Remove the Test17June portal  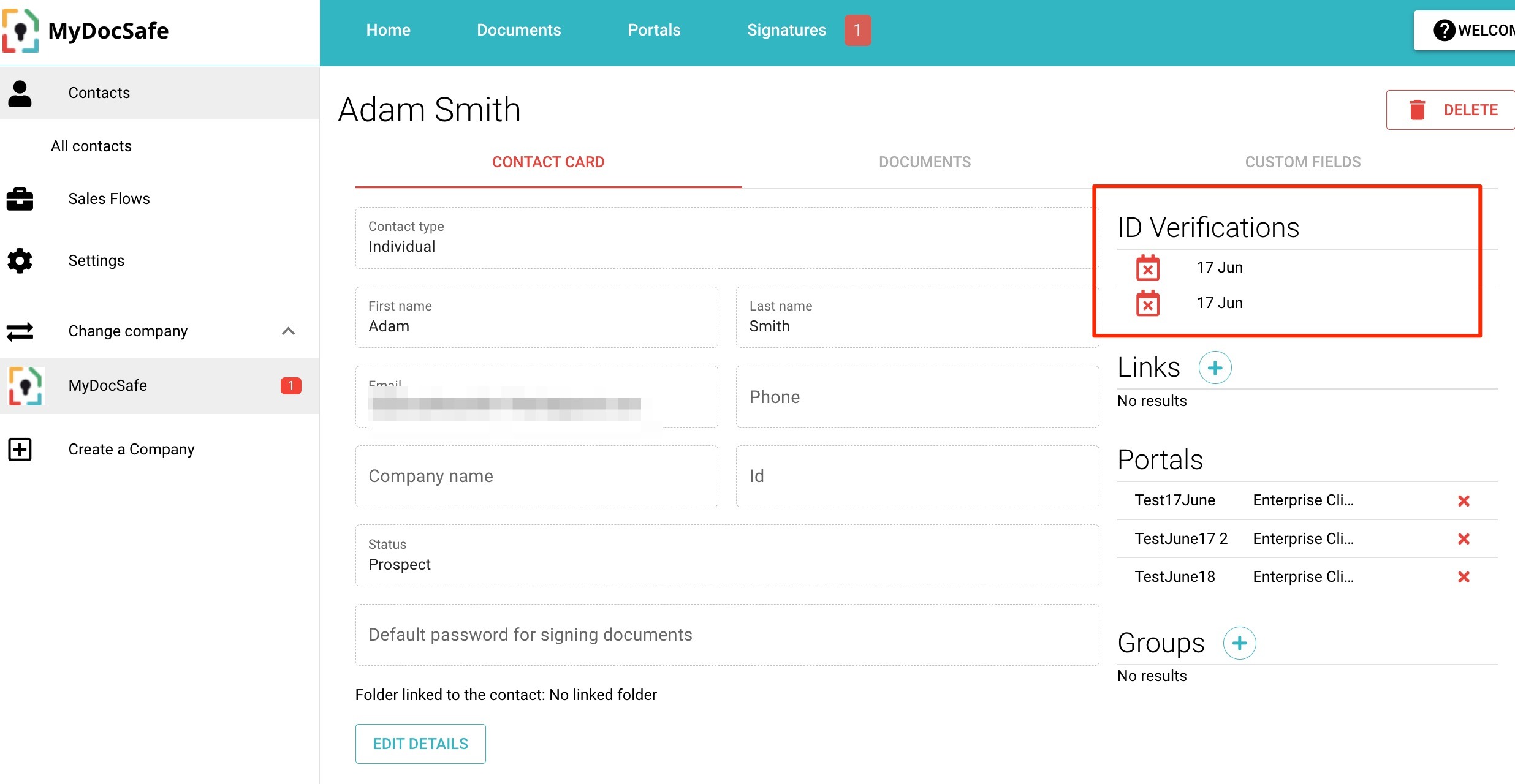tap(1464, 500)
